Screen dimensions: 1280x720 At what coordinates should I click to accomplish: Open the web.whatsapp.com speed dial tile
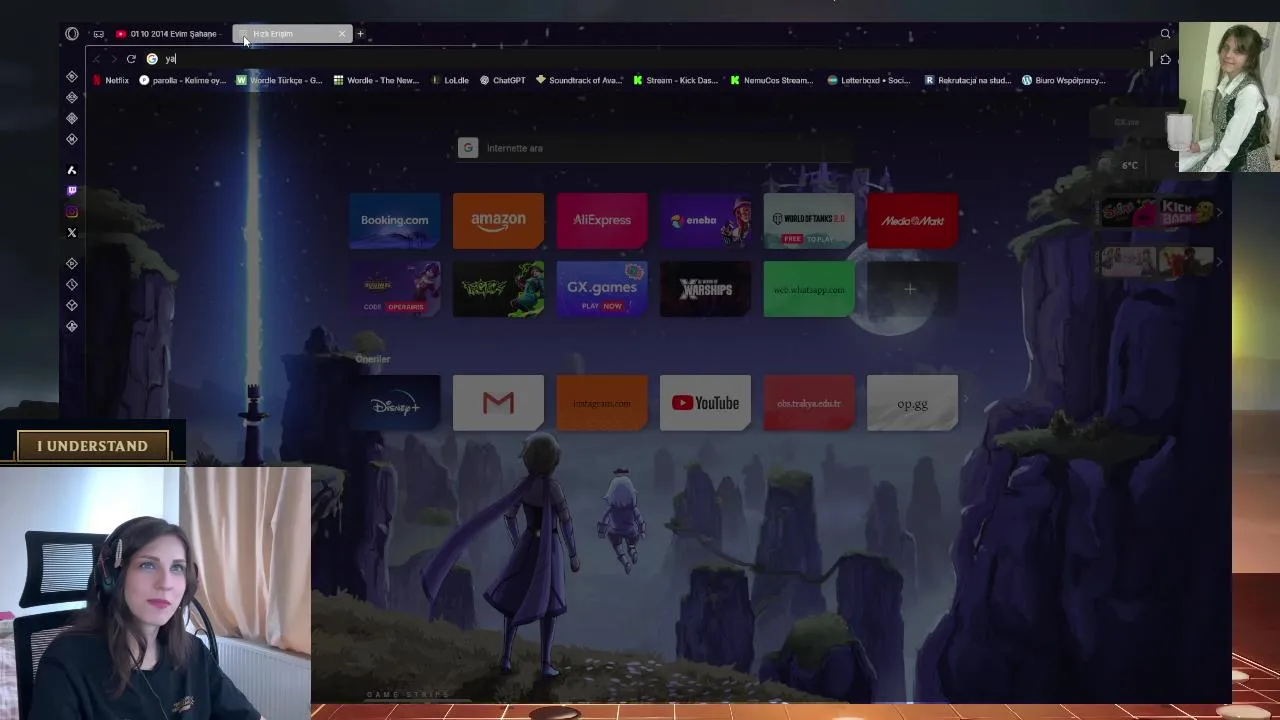[809, 290]
